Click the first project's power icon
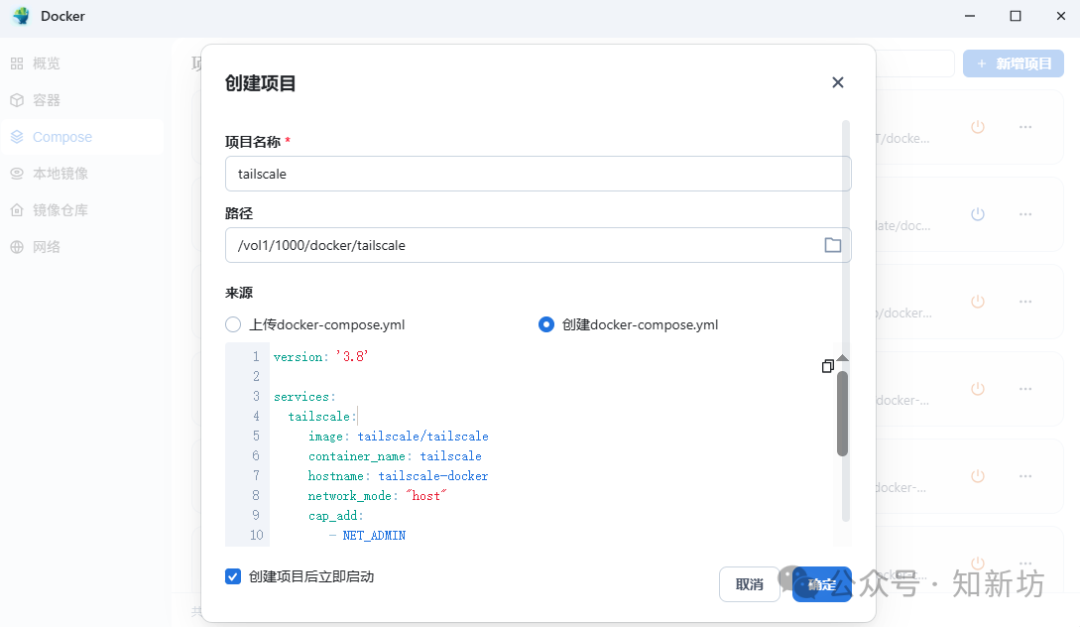This screenshot has height=627, width=1080. [x=978, y=127]
